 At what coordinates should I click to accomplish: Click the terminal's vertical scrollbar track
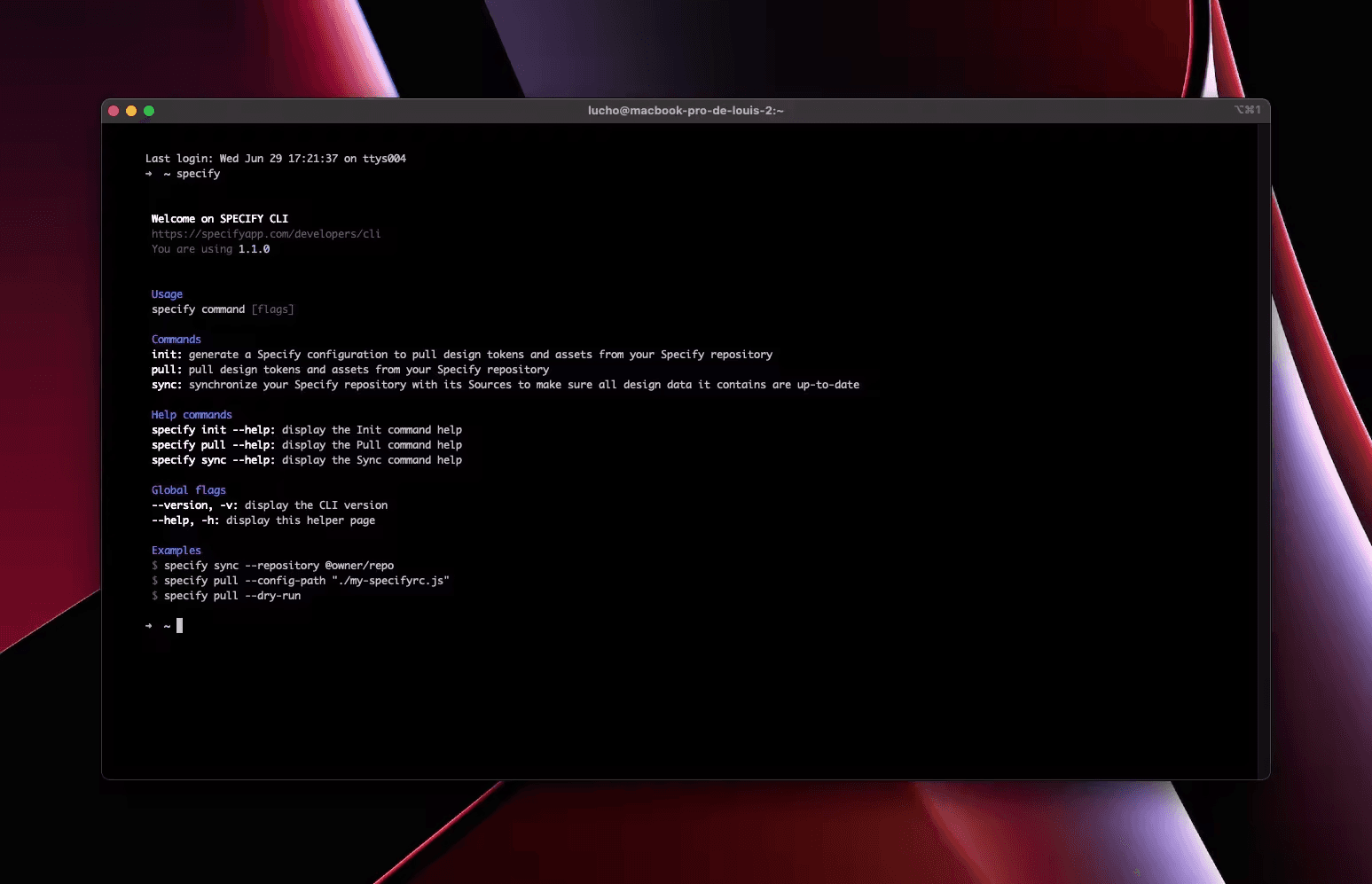1263,451
